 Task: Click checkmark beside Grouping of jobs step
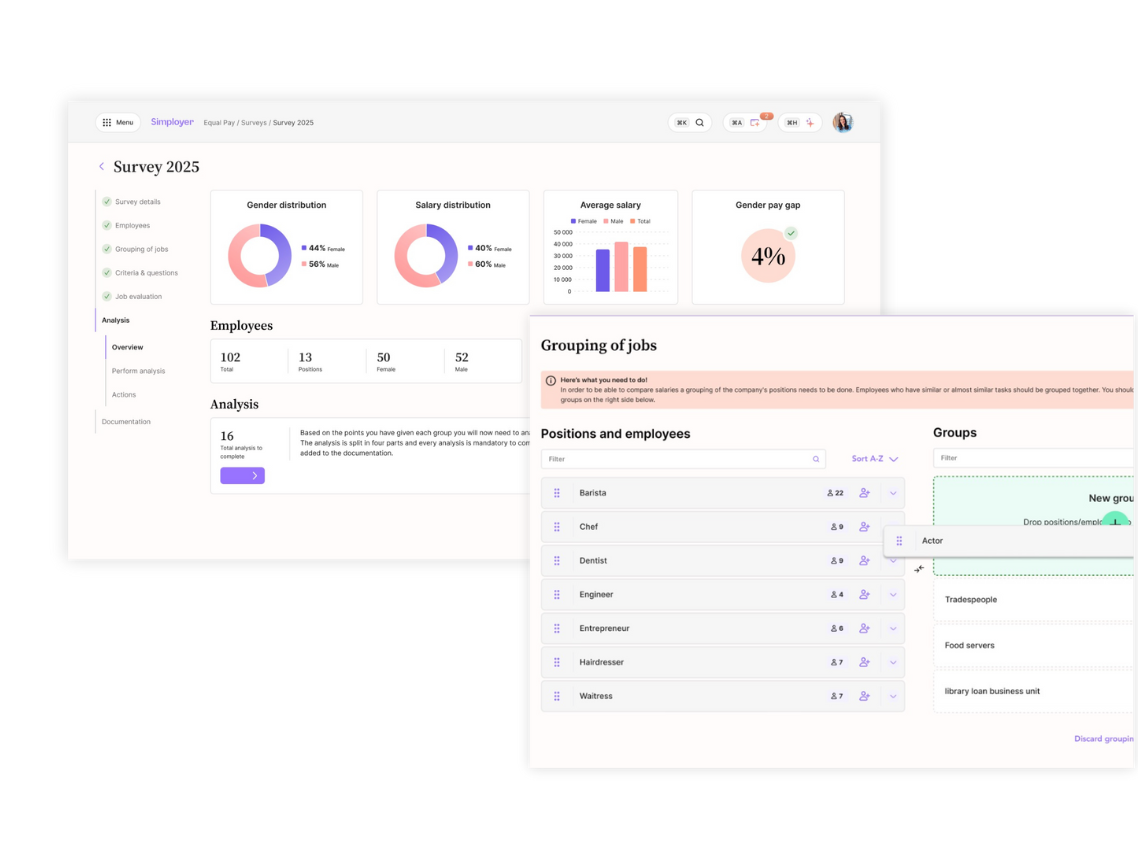coord(107,249)
